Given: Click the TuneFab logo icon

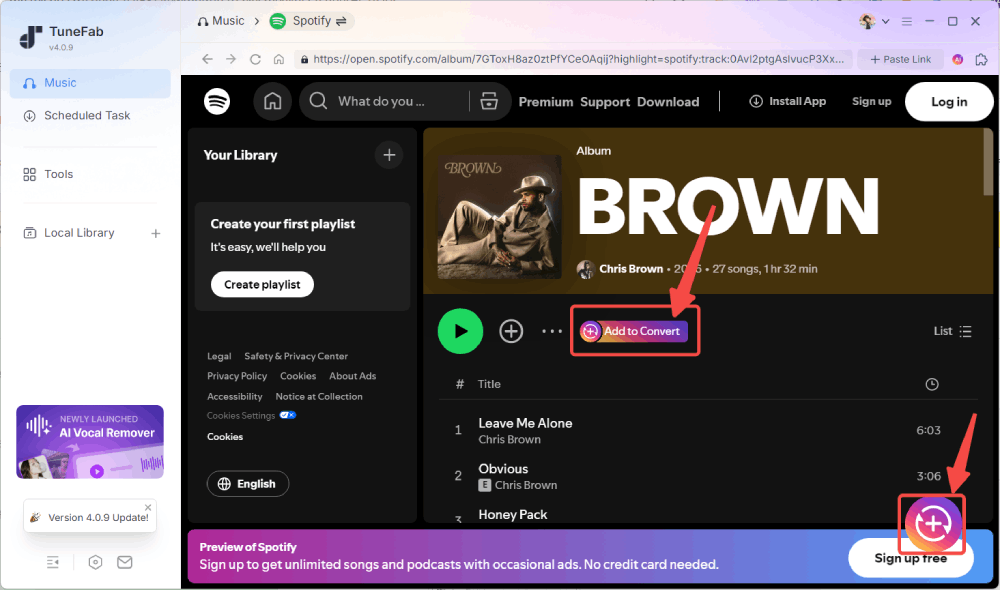Looking at the screenshot, I should [31, 37].
